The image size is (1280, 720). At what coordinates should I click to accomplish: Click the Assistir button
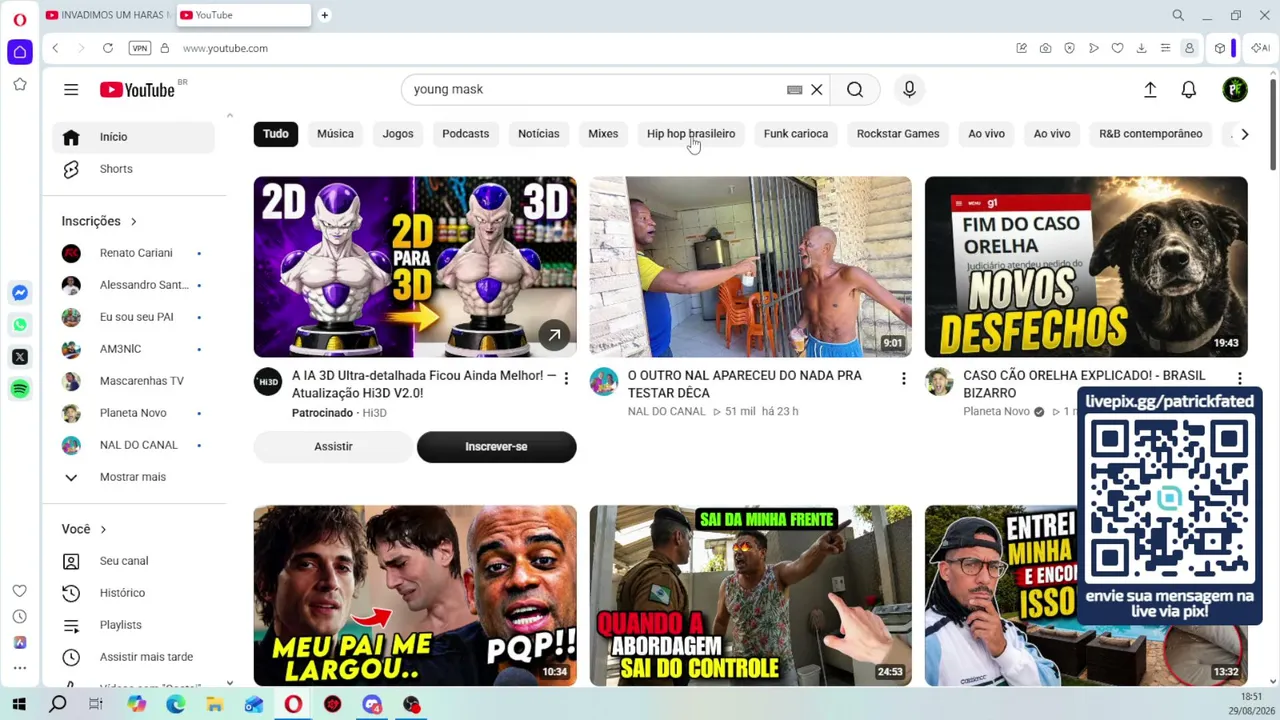(x=333, y=447)
